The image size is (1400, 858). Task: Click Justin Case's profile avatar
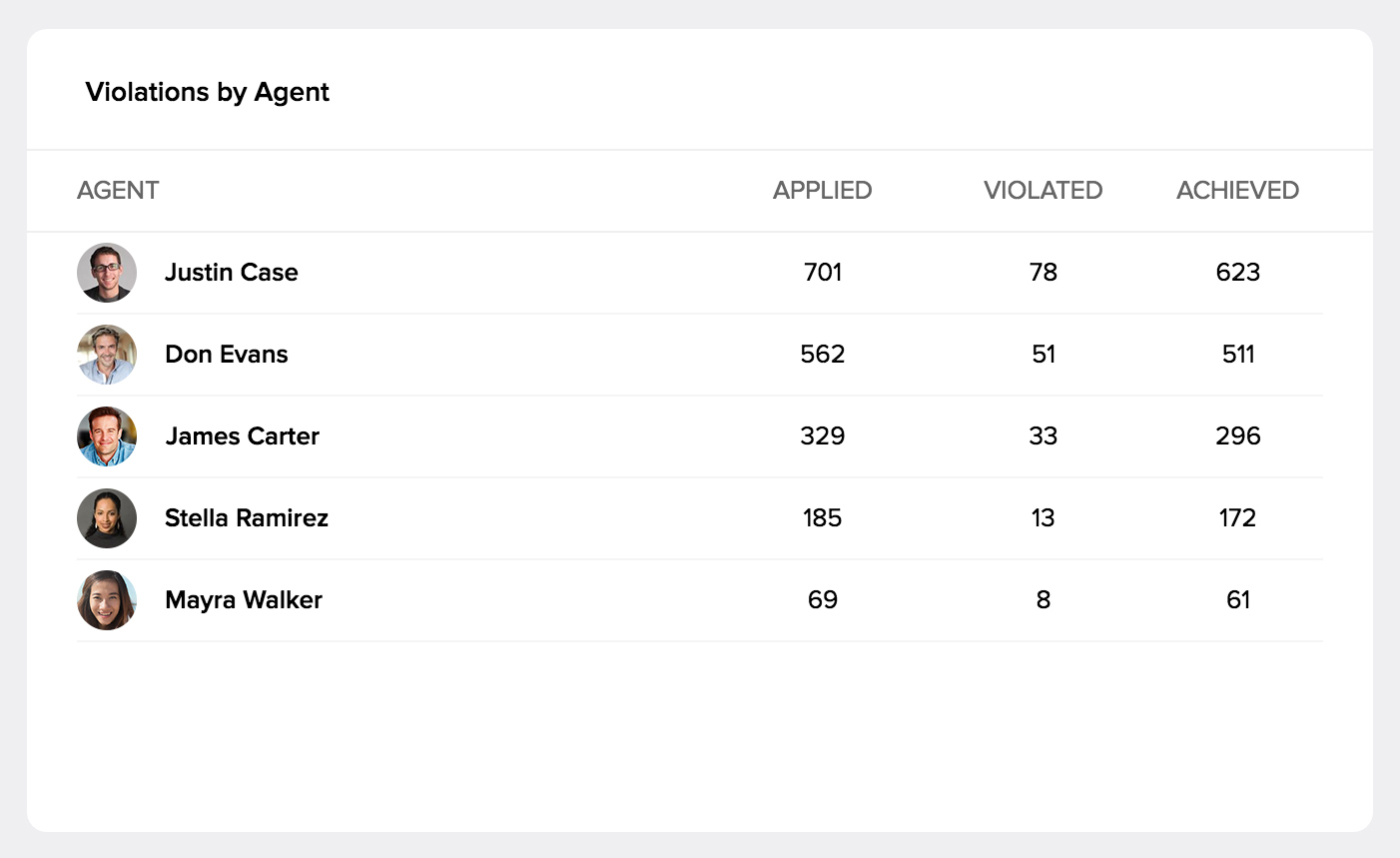click(x=107, y=273)
